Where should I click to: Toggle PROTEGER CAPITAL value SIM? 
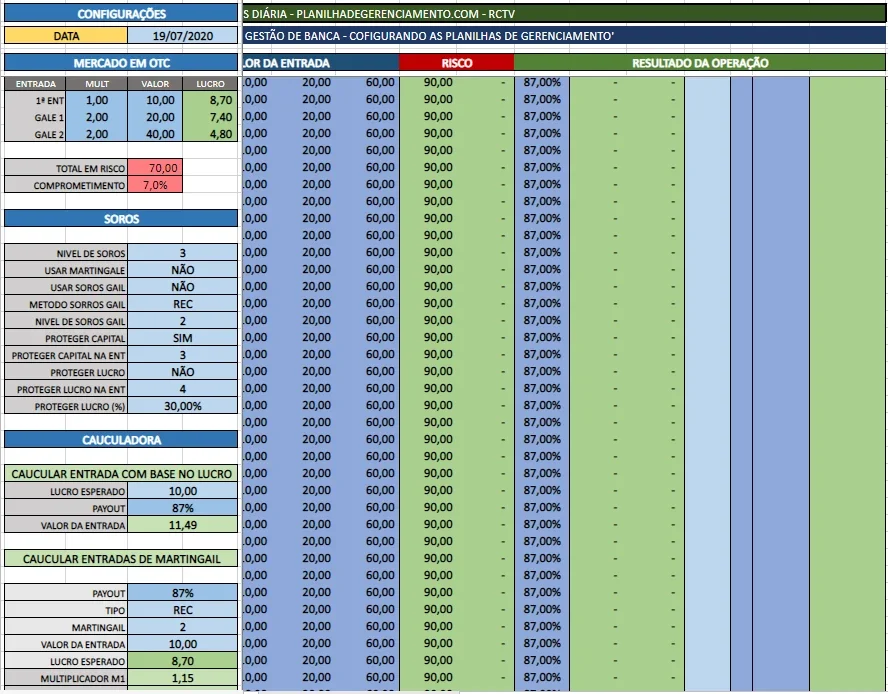coord(182,338)
